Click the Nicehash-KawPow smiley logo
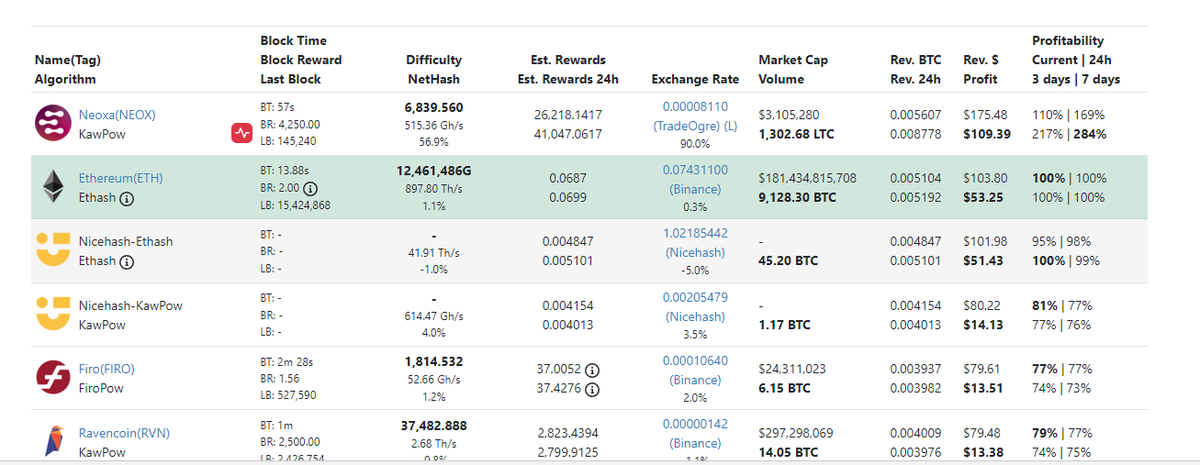The height and width of the screenshot is (465, 1200). tap(51, 314)
